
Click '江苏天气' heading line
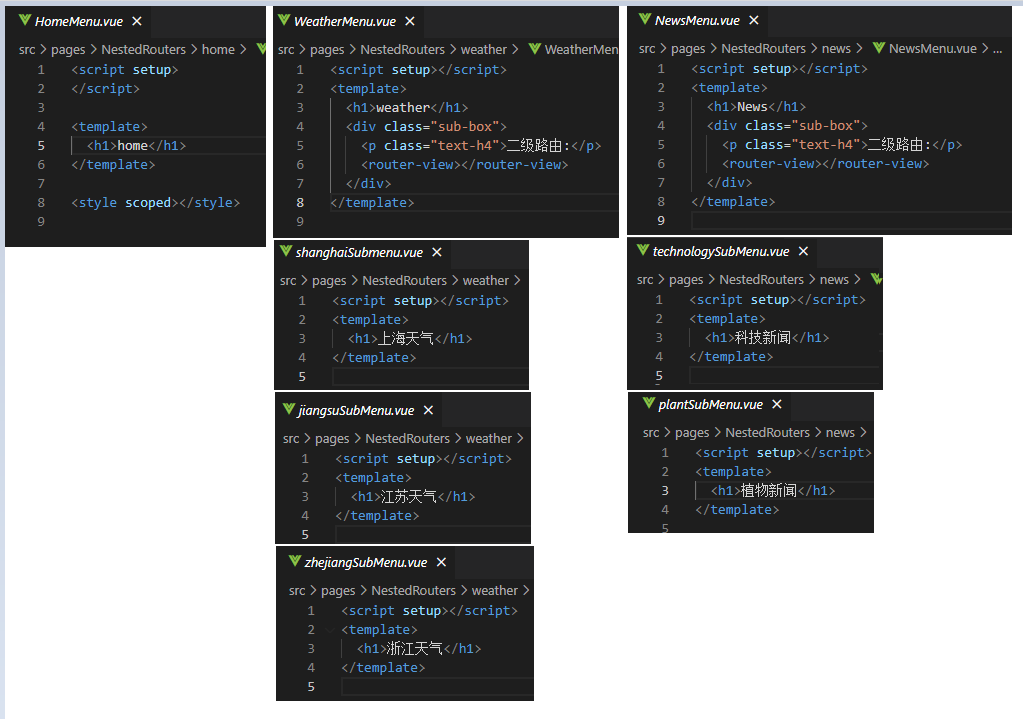click(x=413, y=497)
